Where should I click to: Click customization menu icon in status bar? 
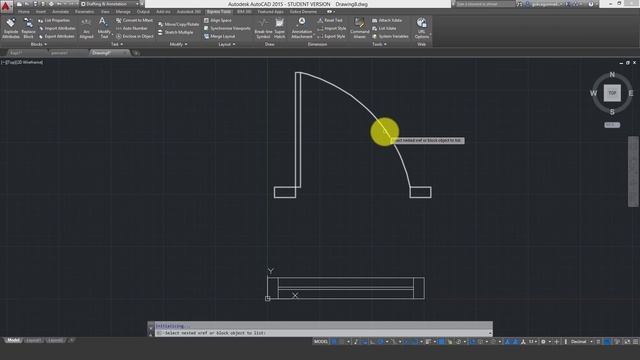pos(635,342)
